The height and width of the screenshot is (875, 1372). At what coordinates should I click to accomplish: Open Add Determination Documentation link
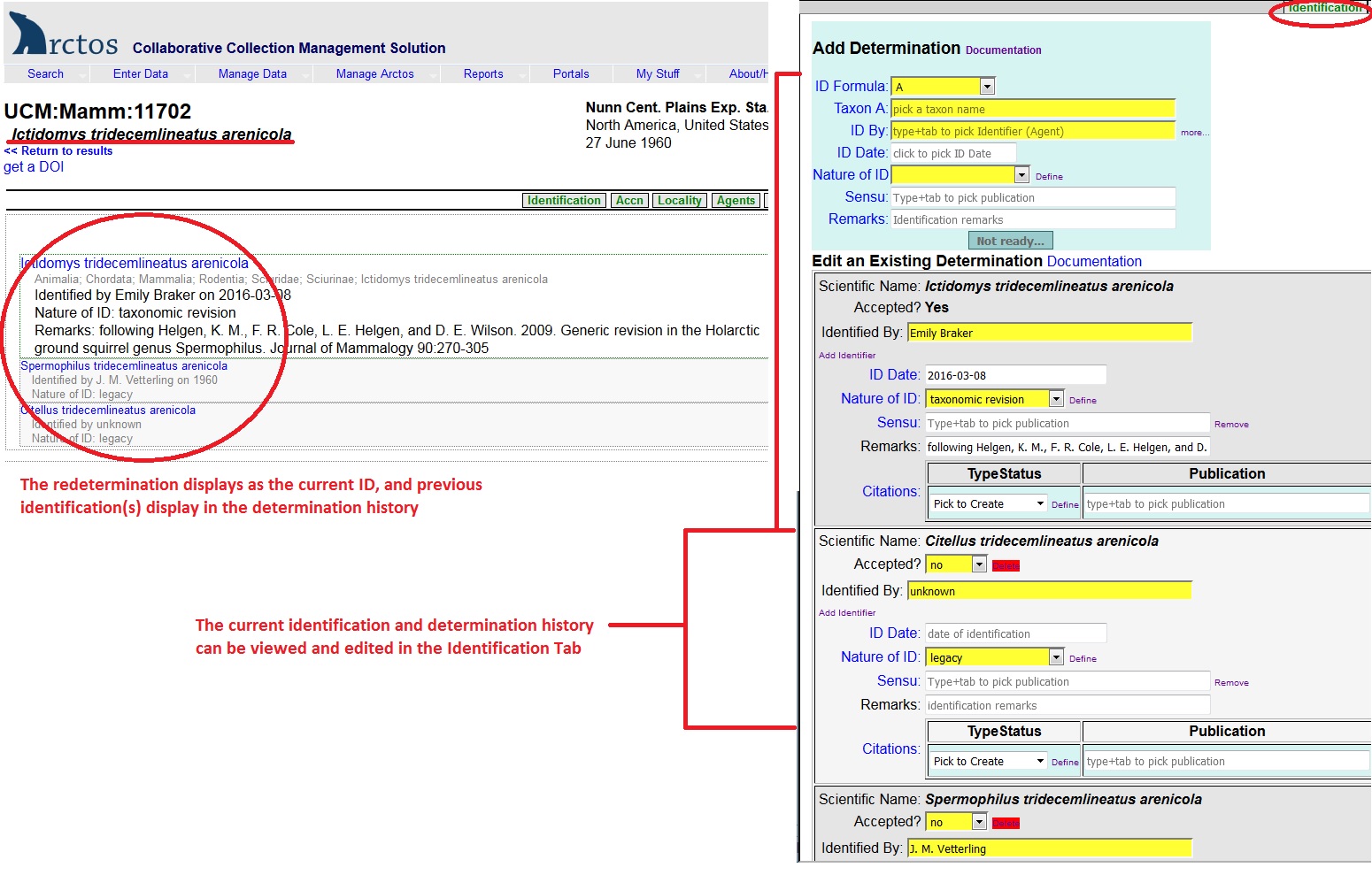(1003, 50)
